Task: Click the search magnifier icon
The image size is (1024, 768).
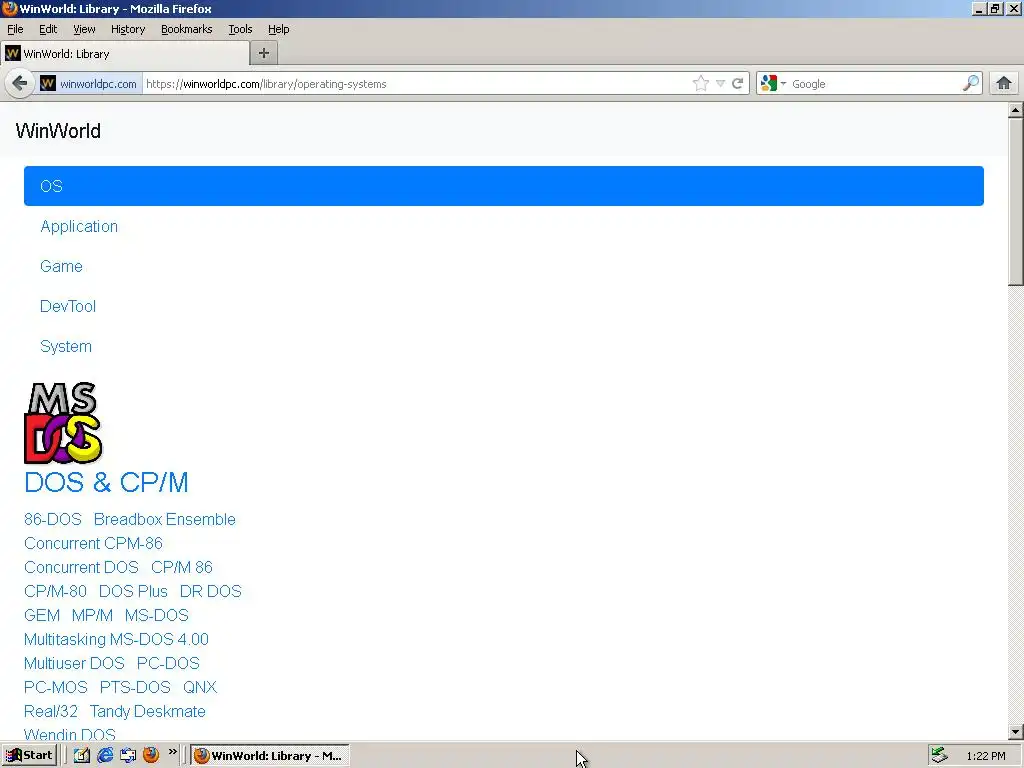Action: 971,84
